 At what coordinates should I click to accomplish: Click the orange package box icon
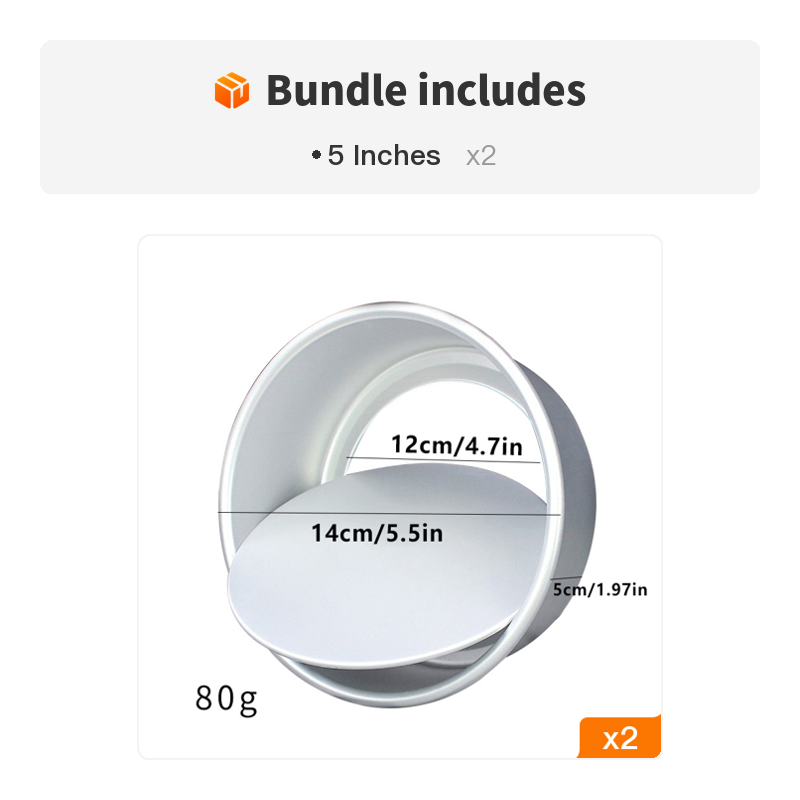tap(231, 91)
